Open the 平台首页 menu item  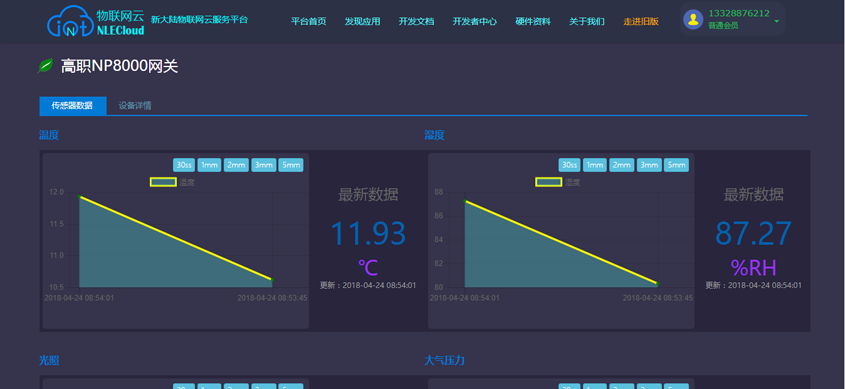[x=308, y=22]
